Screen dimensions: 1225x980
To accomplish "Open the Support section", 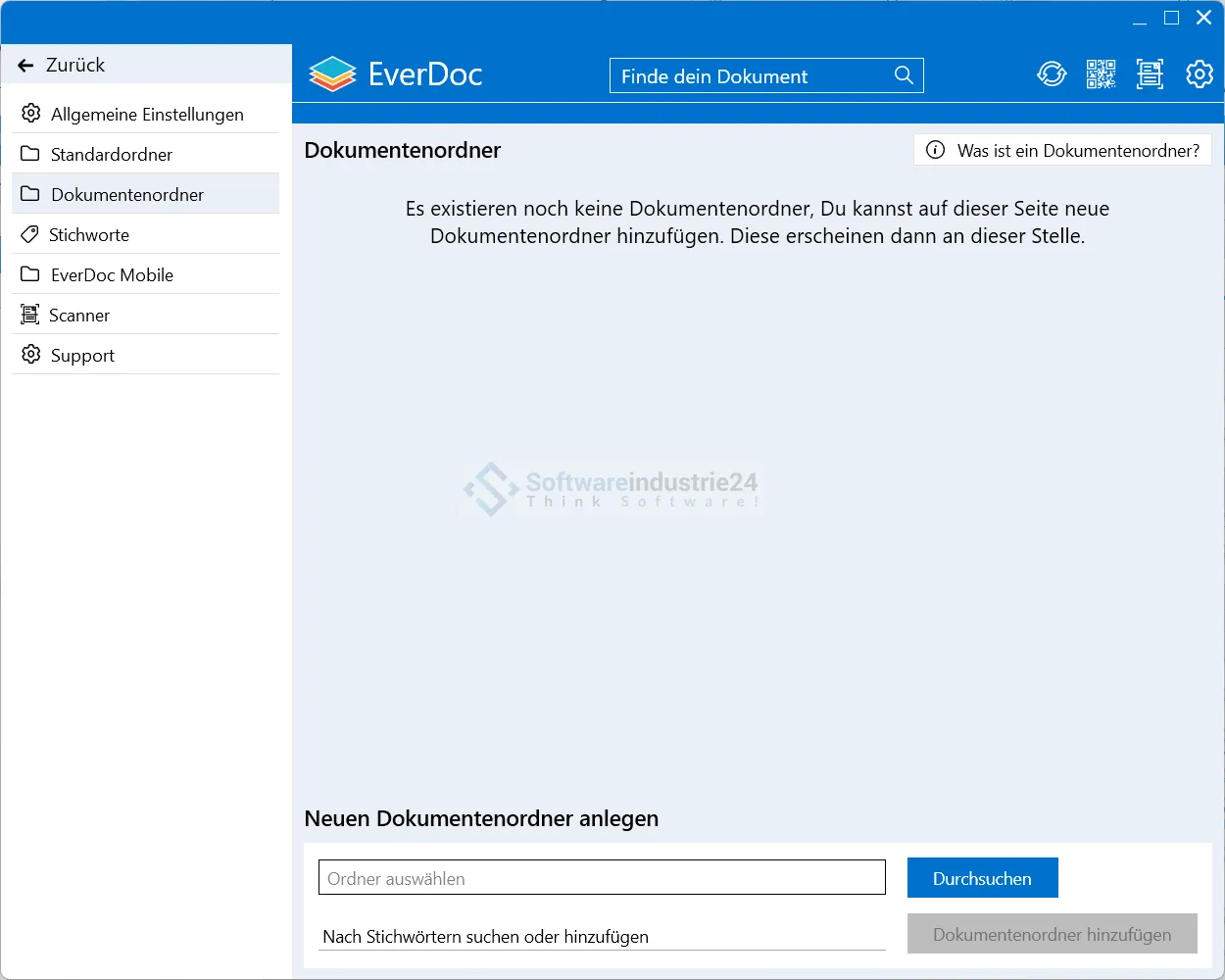I will coord(82,356).
